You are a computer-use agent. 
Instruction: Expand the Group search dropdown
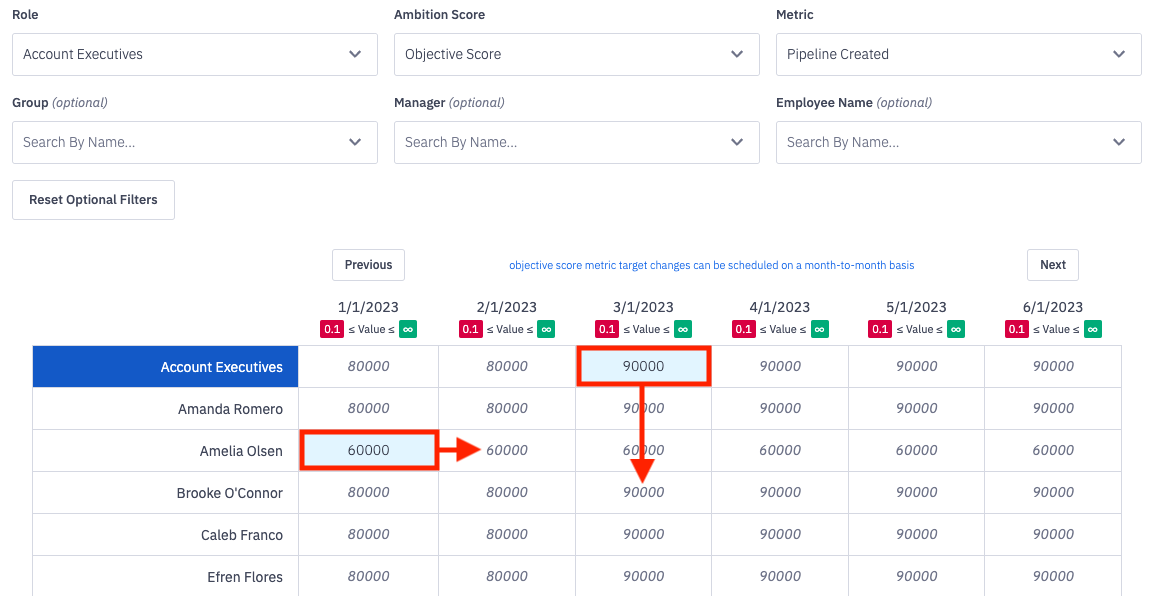coord(195,142)
